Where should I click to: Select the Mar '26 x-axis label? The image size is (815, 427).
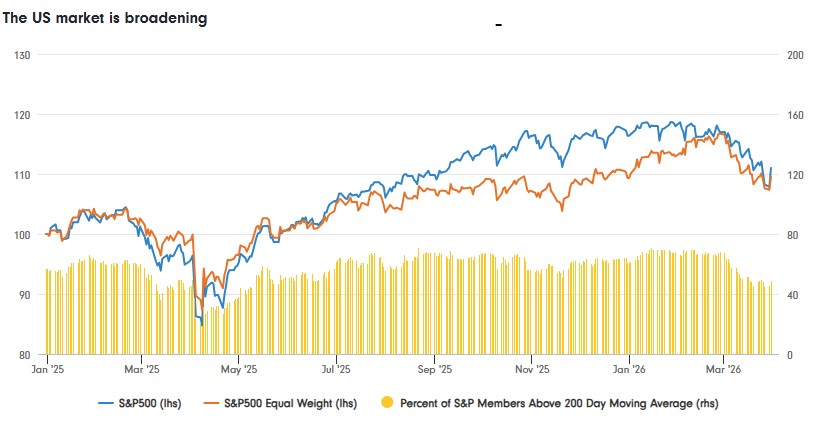(x=724, y=369)
